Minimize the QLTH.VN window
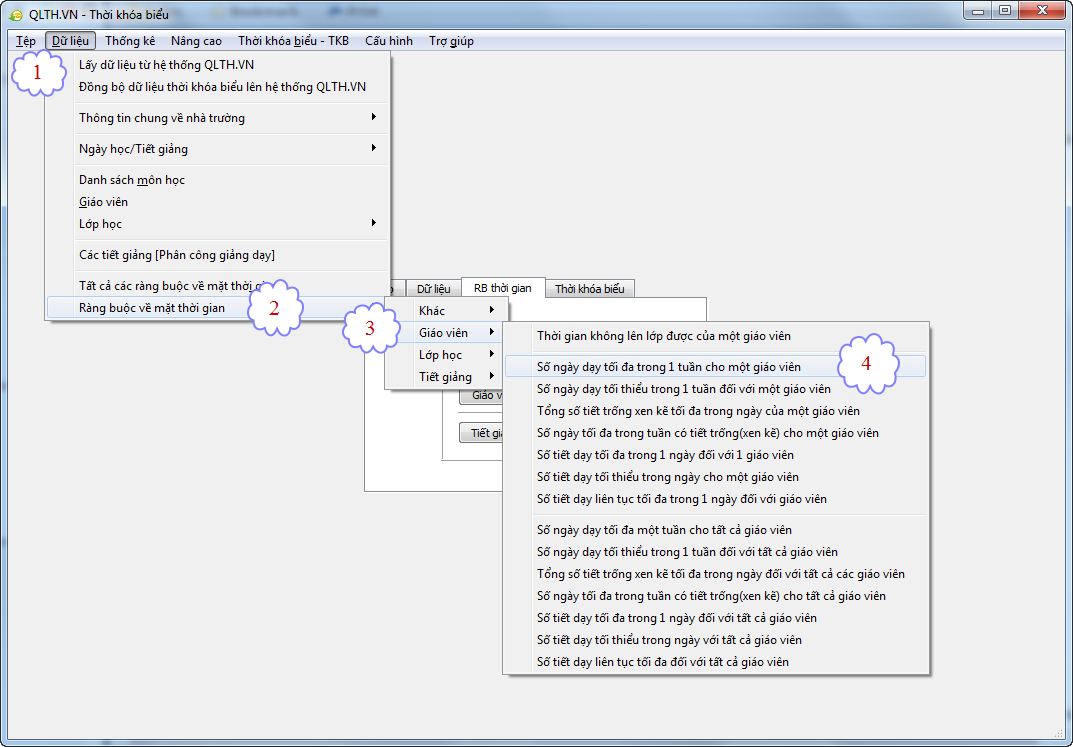The height and width of the screenshot is (747, 1073). [x=979, y=10]
